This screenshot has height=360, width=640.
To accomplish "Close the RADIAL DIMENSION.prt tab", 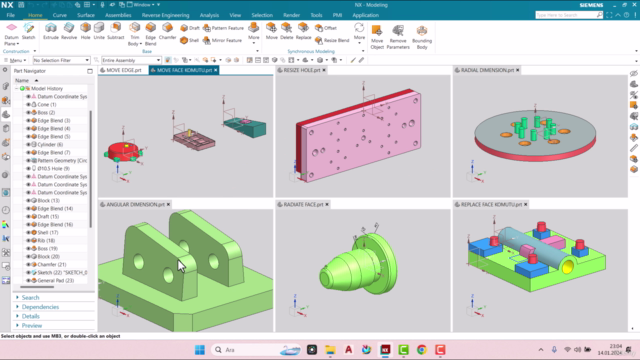I will tap(518, 70).
